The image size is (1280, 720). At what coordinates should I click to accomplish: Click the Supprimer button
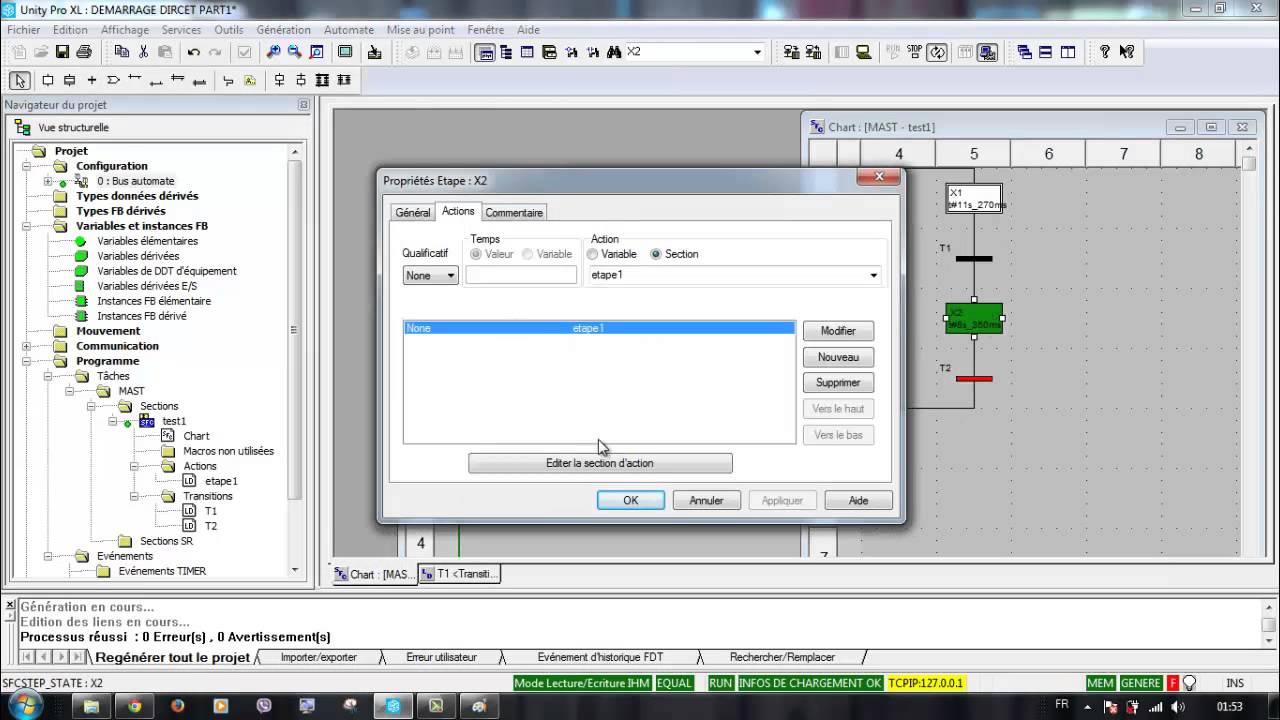tap(838, 383)
